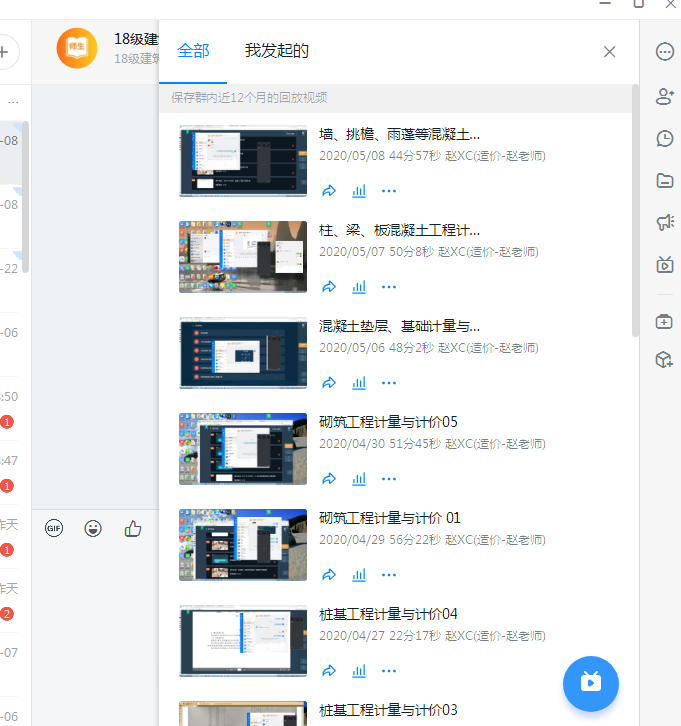
Task: Select the date line 2020/04/27 22分17秒
Action: [432, 636]
